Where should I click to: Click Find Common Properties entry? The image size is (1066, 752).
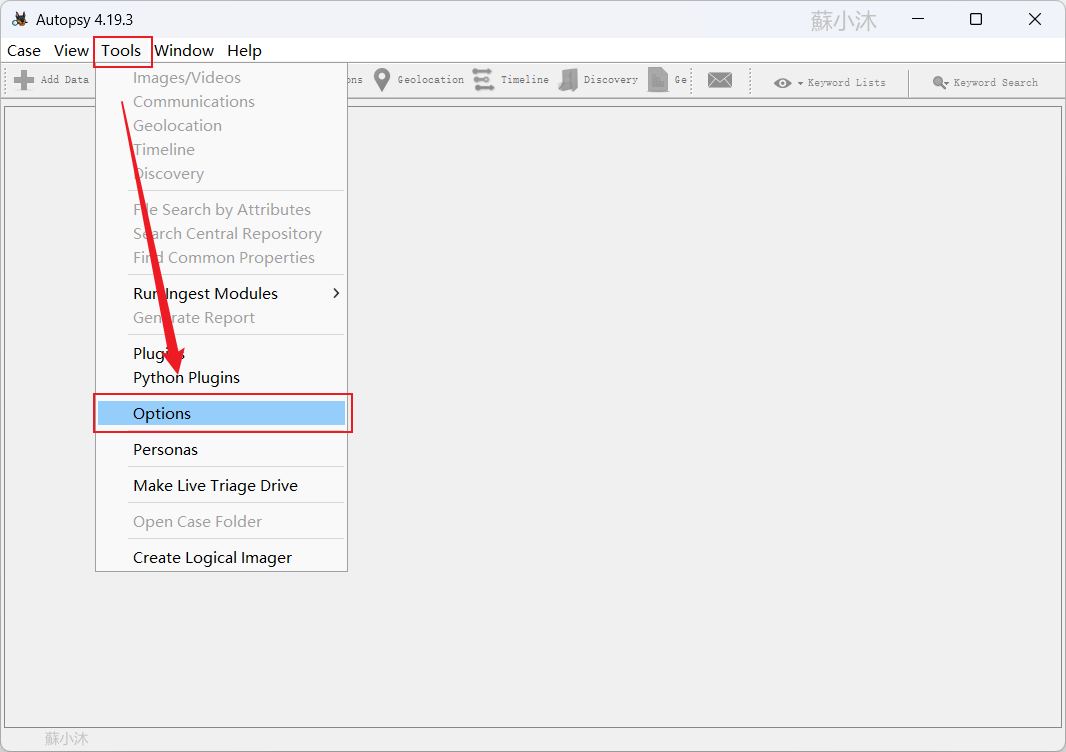[x=222, y=258]
